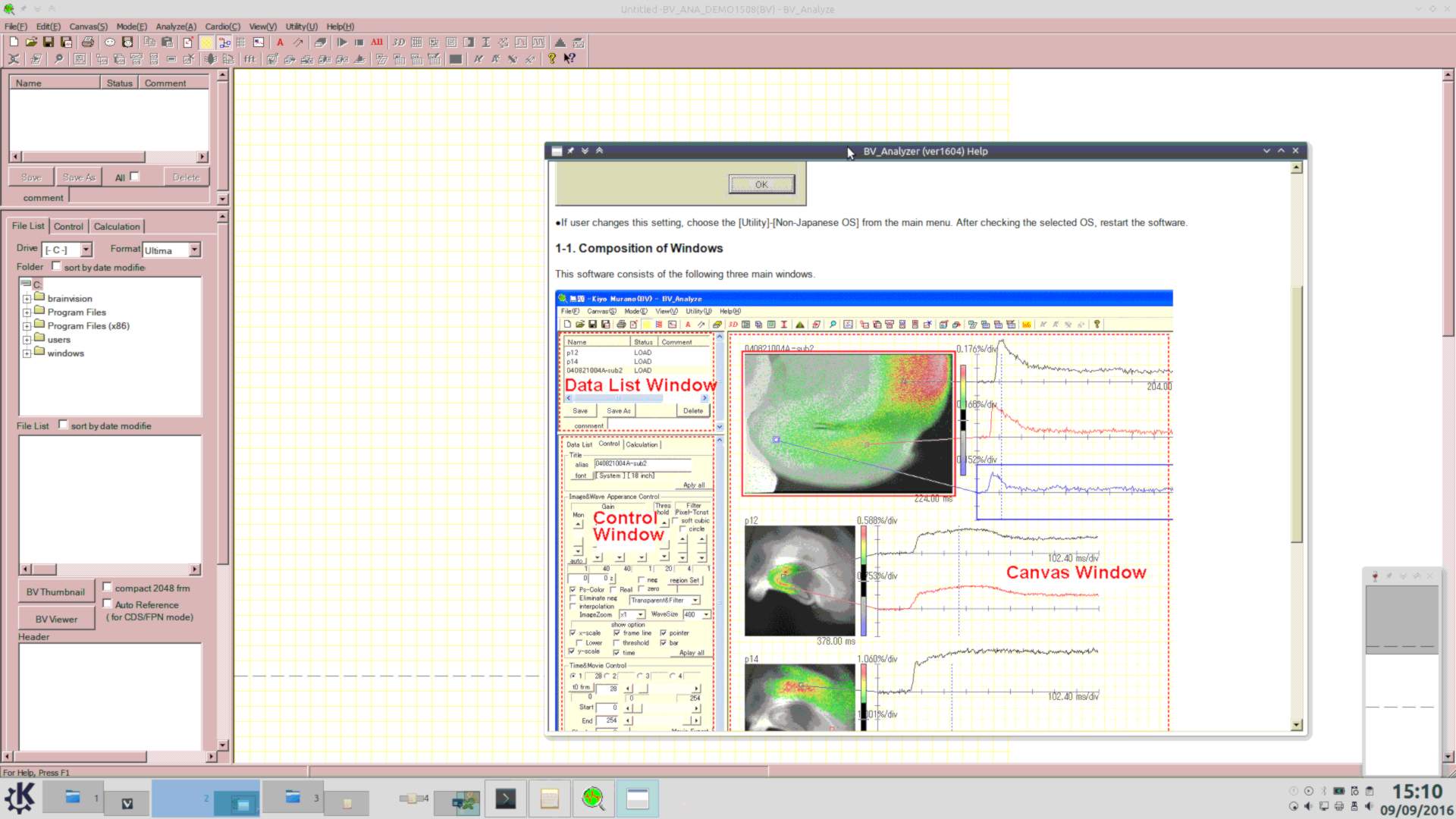The height and width of the screenshot is (819, 1456).
Task: Click the Play triangle icon in toolbar
Action: pos(342,42)
